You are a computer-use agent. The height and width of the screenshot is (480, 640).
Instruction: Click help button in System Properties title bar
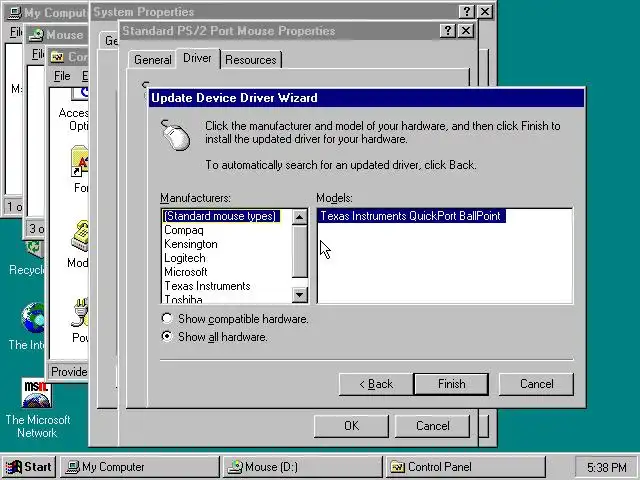tap(467, 11)
